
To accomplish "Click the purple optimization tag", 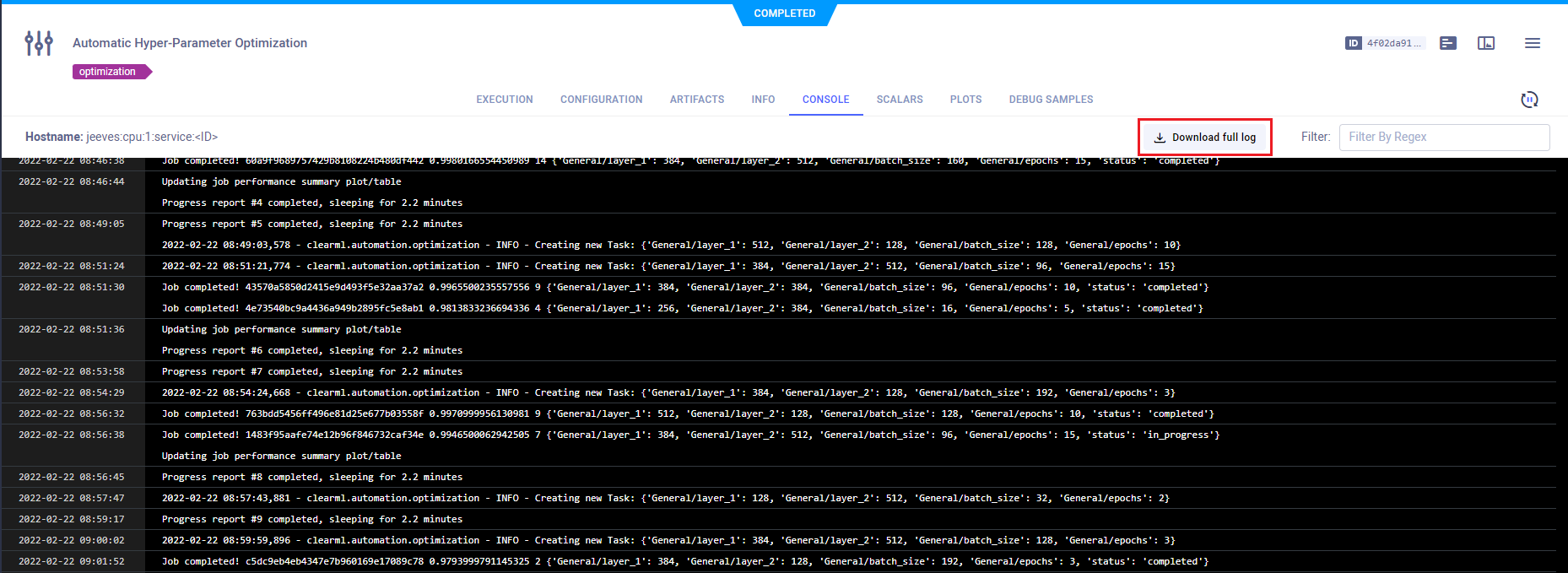I will point(108,72).
